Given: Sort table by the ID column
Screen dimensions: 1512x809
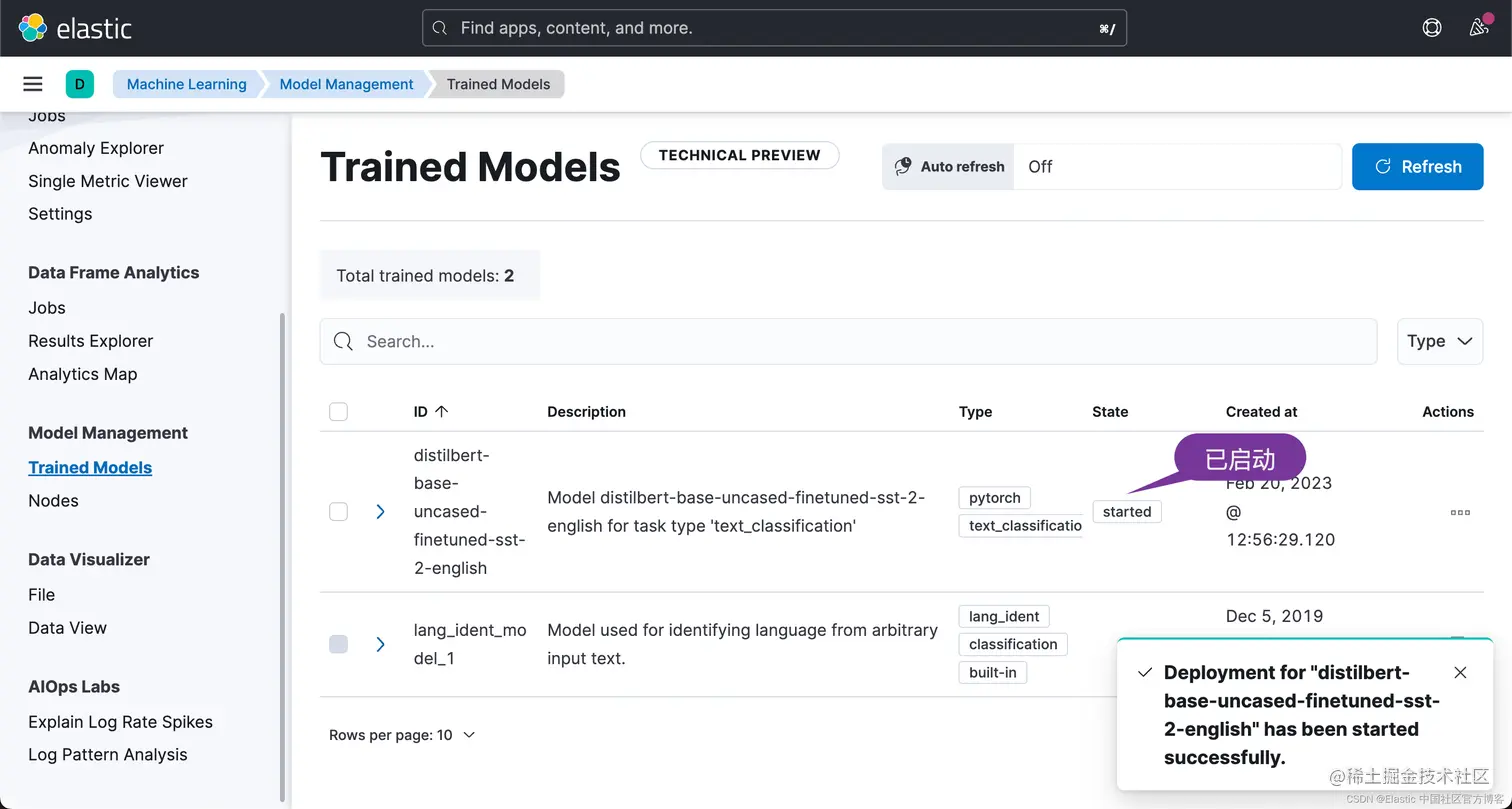Looking at the screenshot, I should coord(431,412).
